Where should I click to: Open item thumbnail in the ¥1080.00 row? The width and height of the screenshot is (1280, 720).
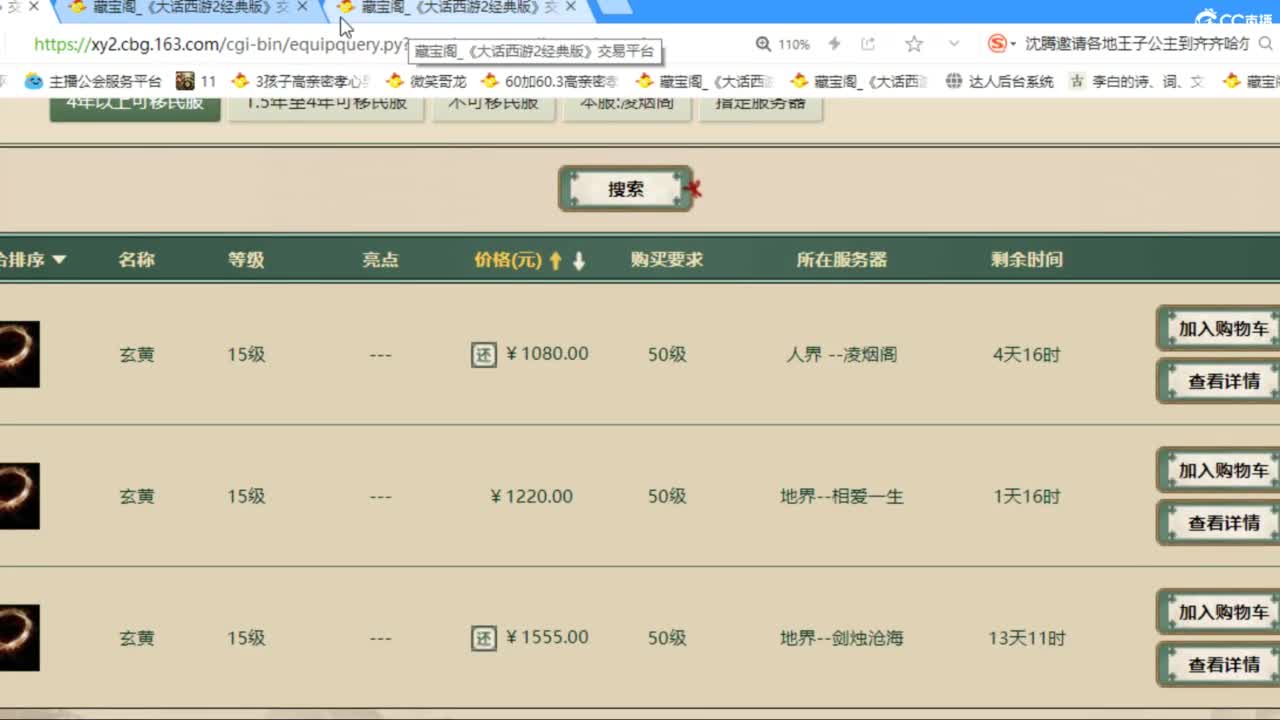click(x=19, y=354)
